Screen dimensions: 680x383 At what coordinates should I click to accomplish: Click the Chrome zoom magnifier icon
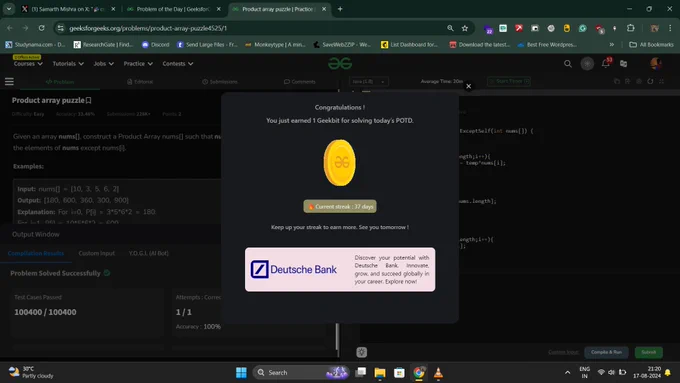(450, 28)
